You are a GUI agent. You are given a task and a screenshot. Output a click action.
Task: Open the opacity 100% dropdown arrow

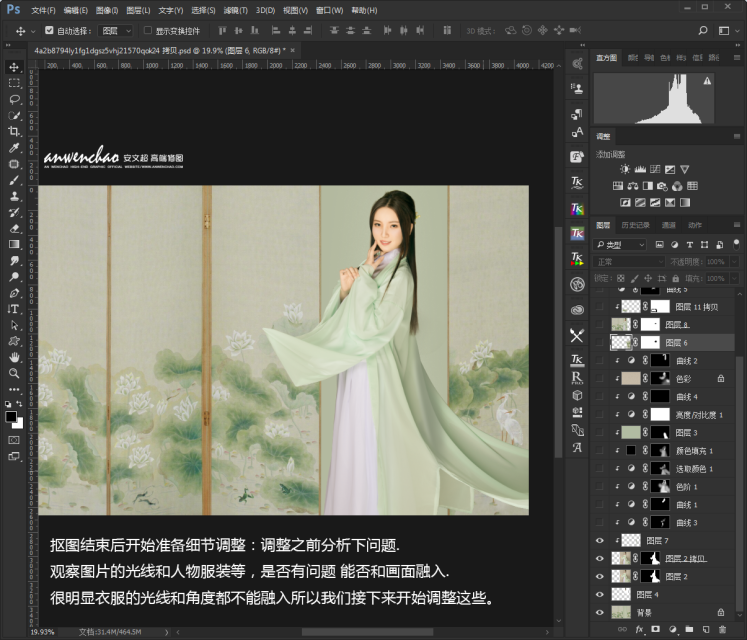click(734, 262)
